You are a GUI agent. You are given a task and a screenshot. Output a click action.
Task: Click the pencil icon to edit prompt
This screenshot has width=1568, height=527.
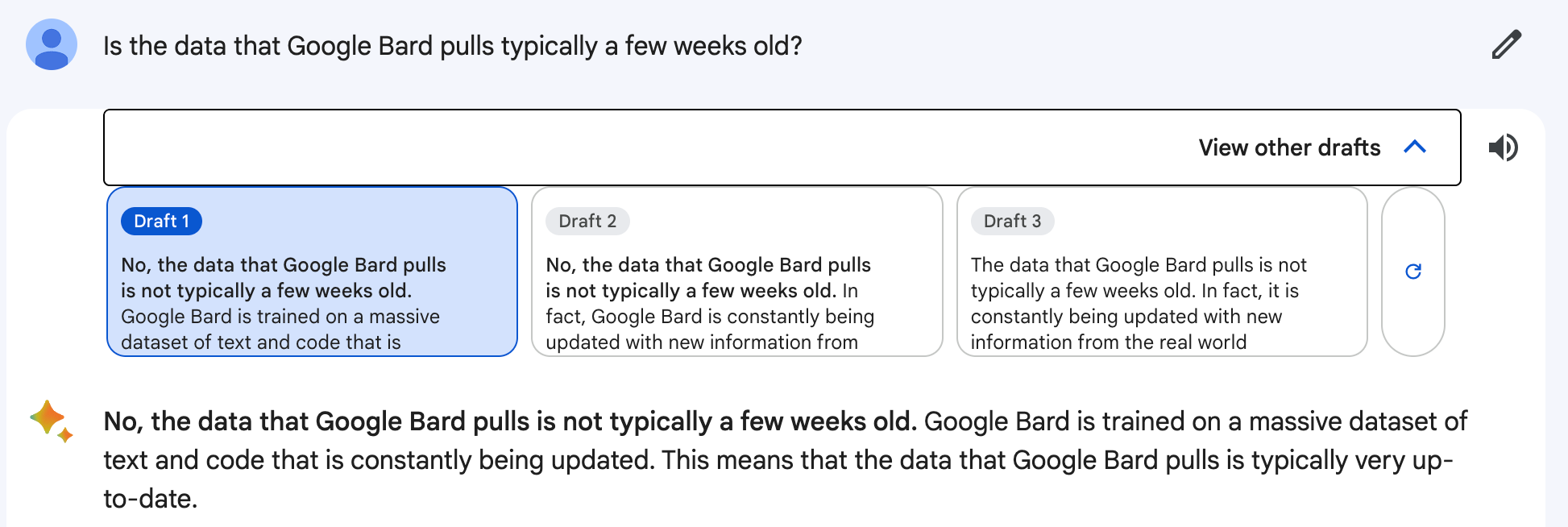[x=1506, y=45]
